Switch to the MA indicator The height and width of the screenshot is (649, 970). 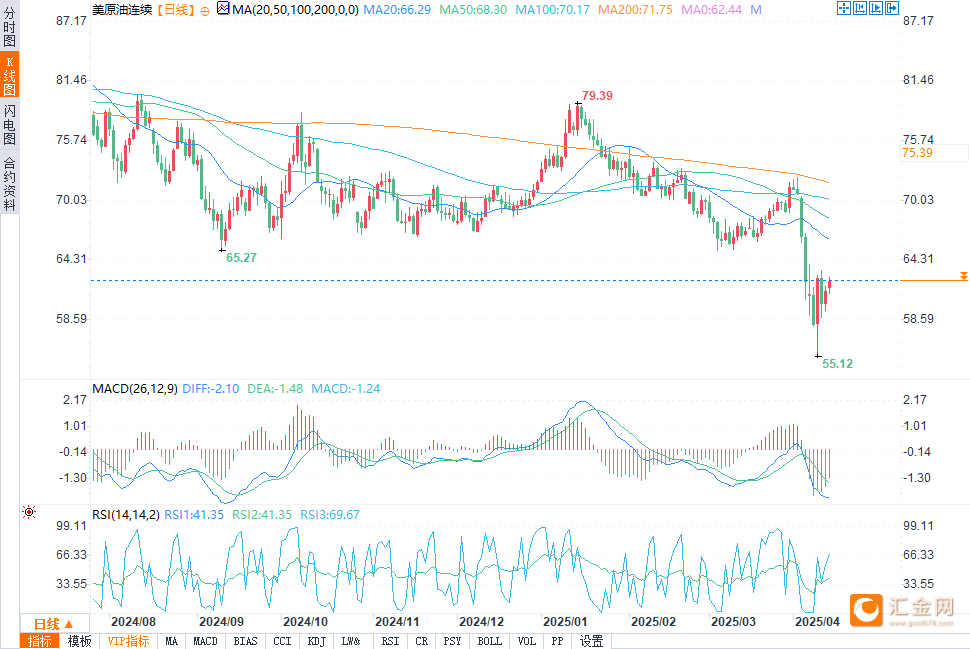[171, 642]
